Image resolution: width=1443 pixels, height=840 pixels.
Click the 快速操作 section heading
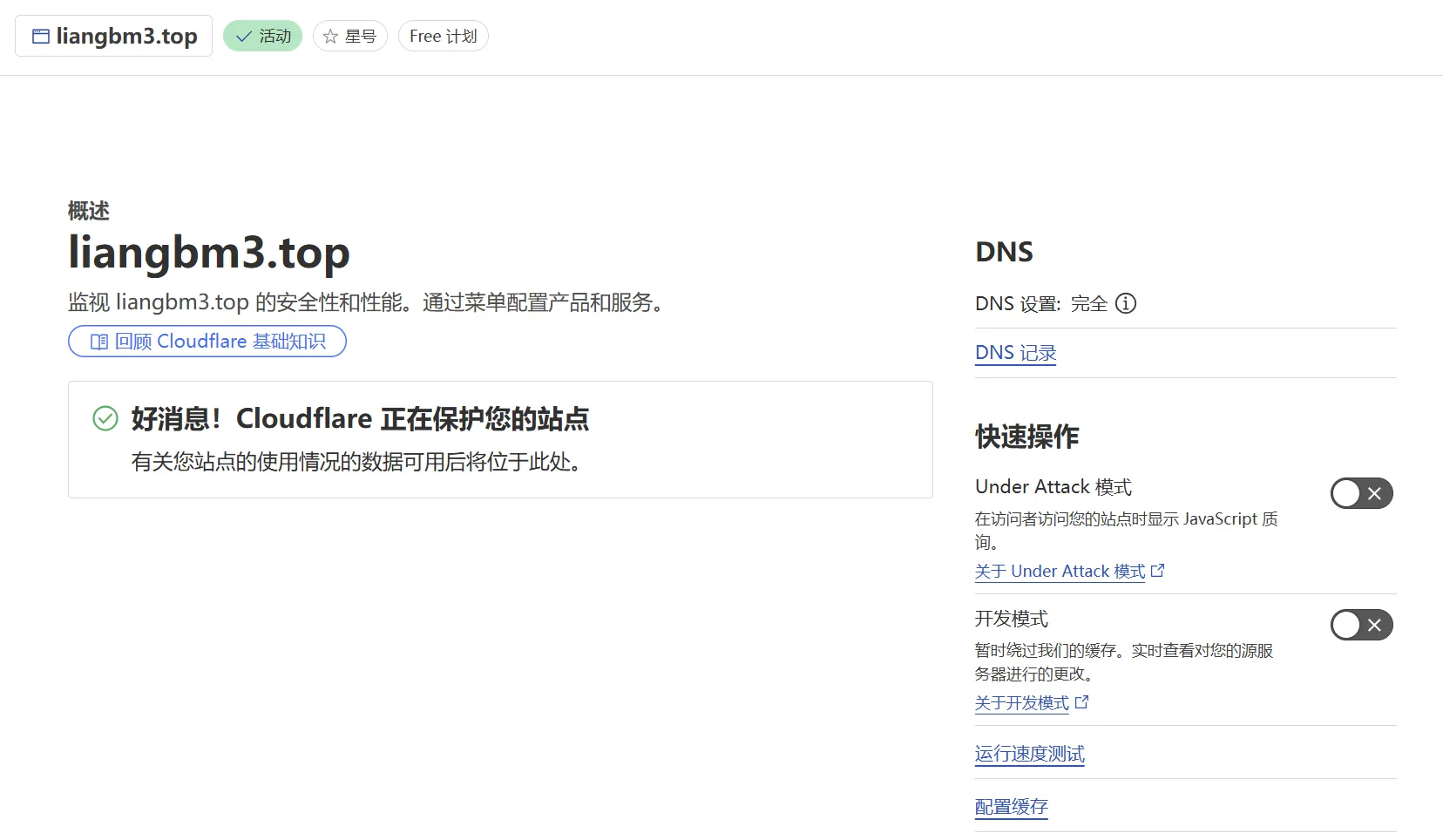[1026, 437]
